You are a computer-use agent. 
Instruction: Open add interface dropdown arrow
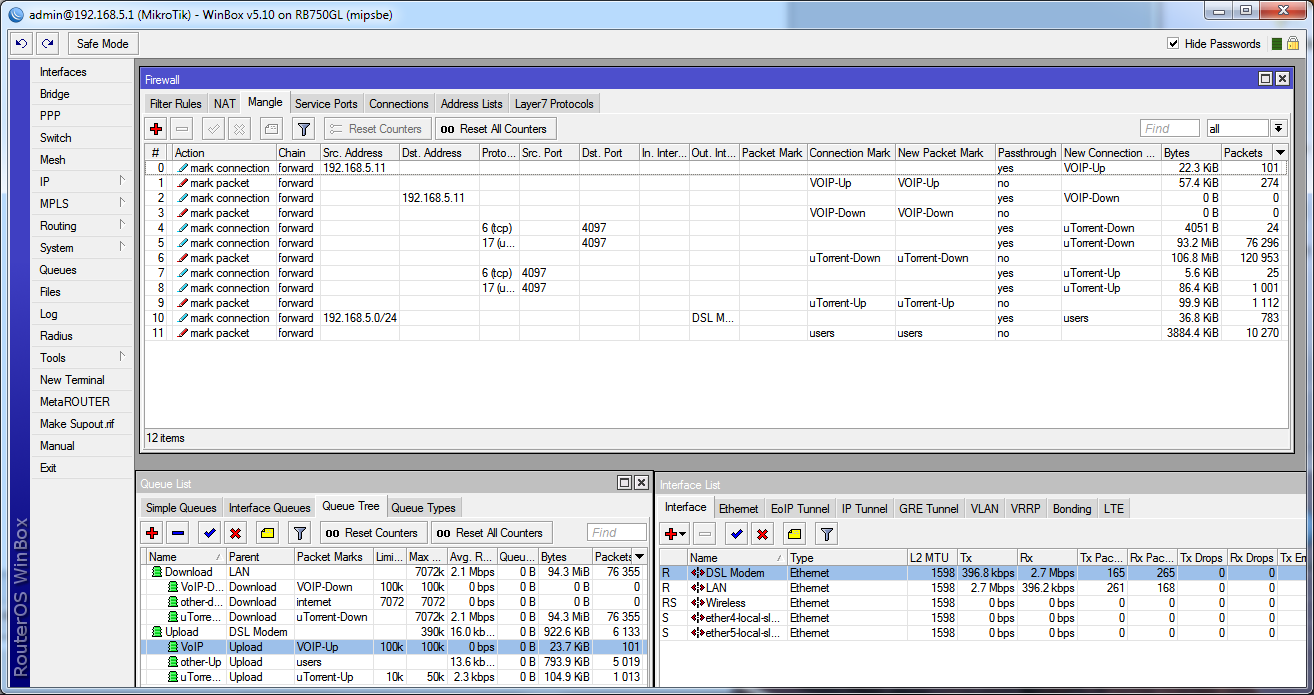pyautogui.click(x=683, y=535)
